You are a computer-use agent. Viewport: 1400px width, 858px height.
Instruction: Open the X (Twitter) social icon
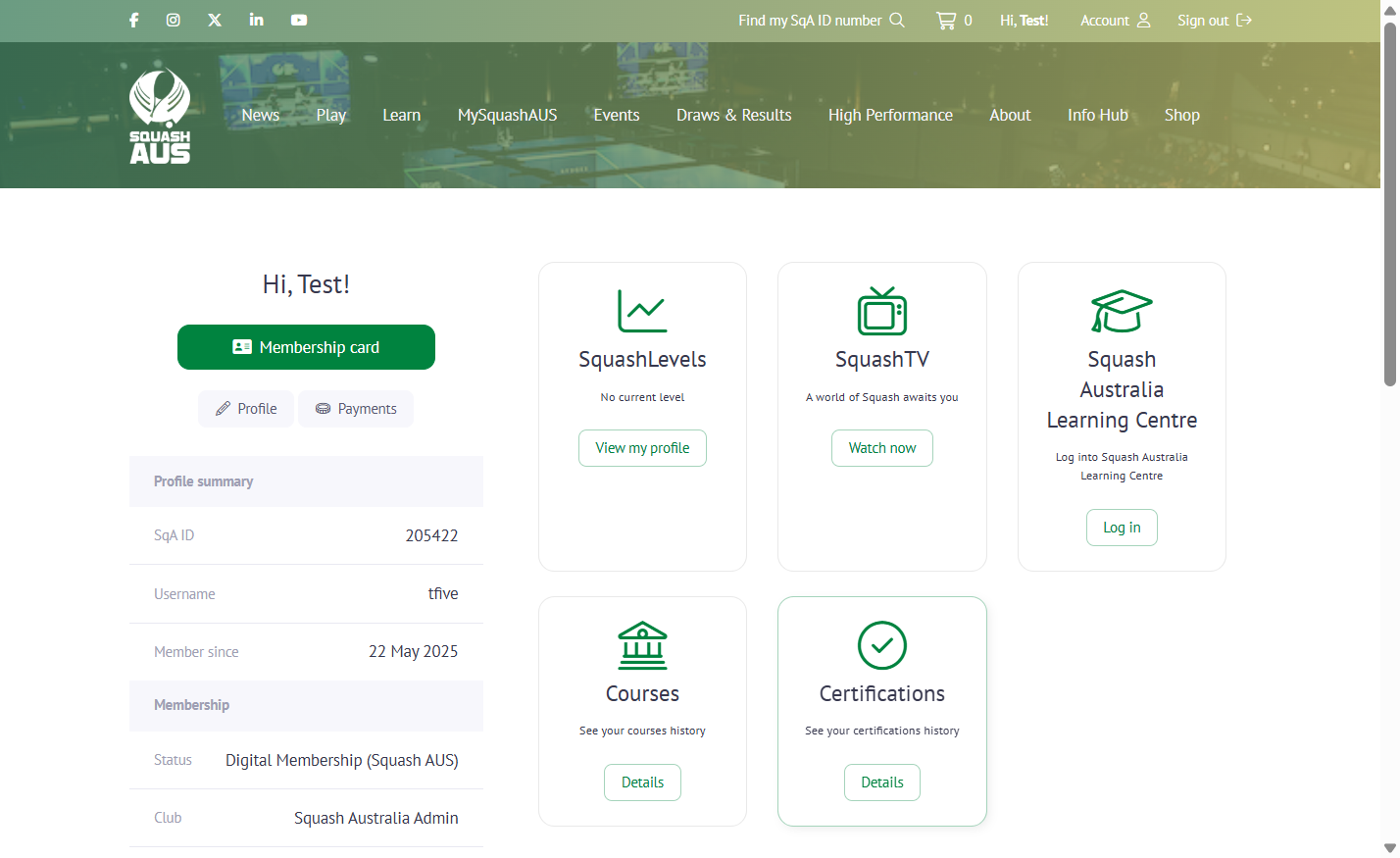point(215,20)
